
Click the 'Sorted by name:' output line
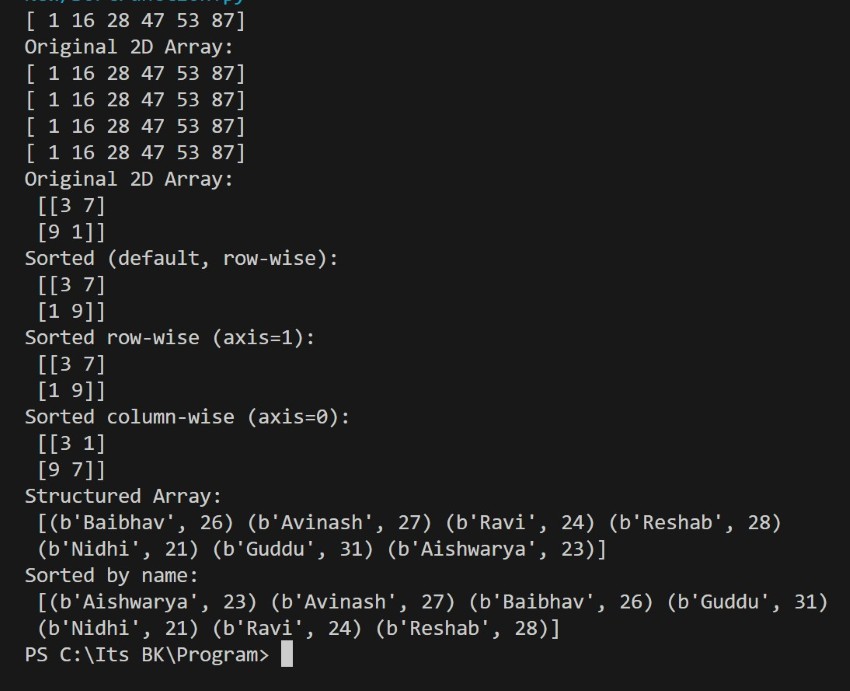[112, 576]
